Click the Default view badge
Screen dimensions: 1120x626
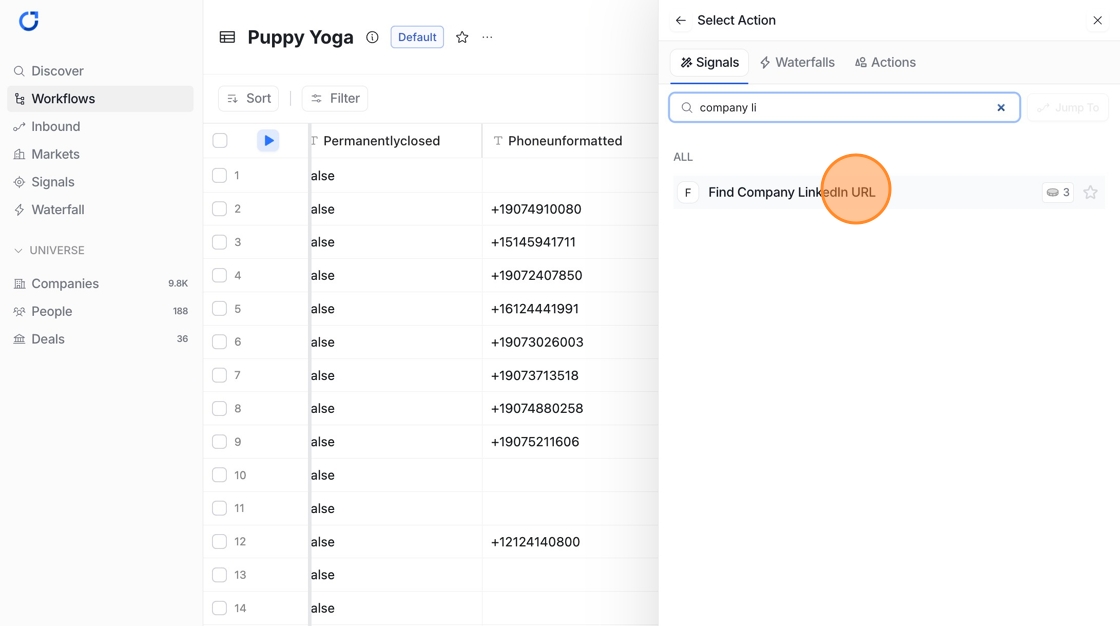[417, 37]
